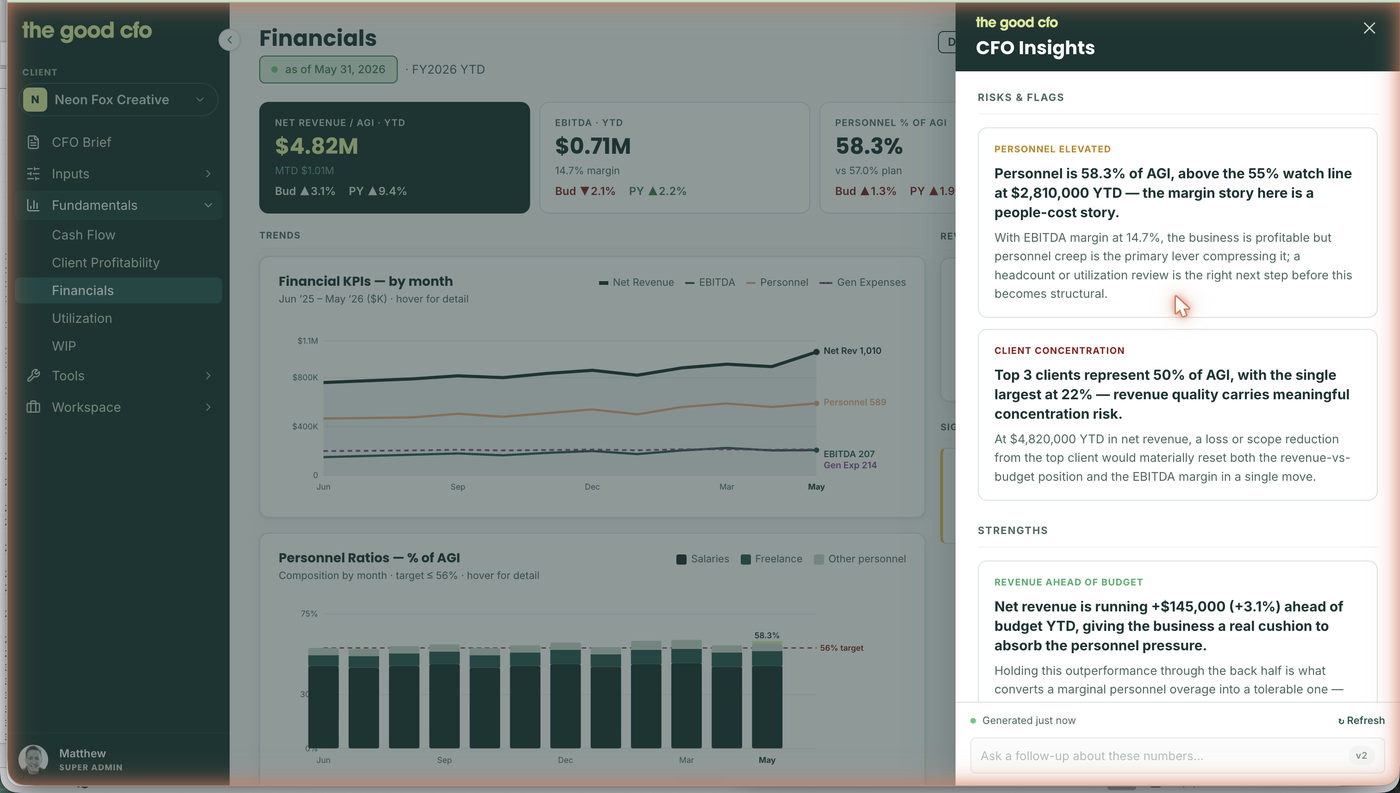Click the Net Revenue / AGI YTD card
The width and height of the screenshot is (1400, 793).
coord(394,157)
